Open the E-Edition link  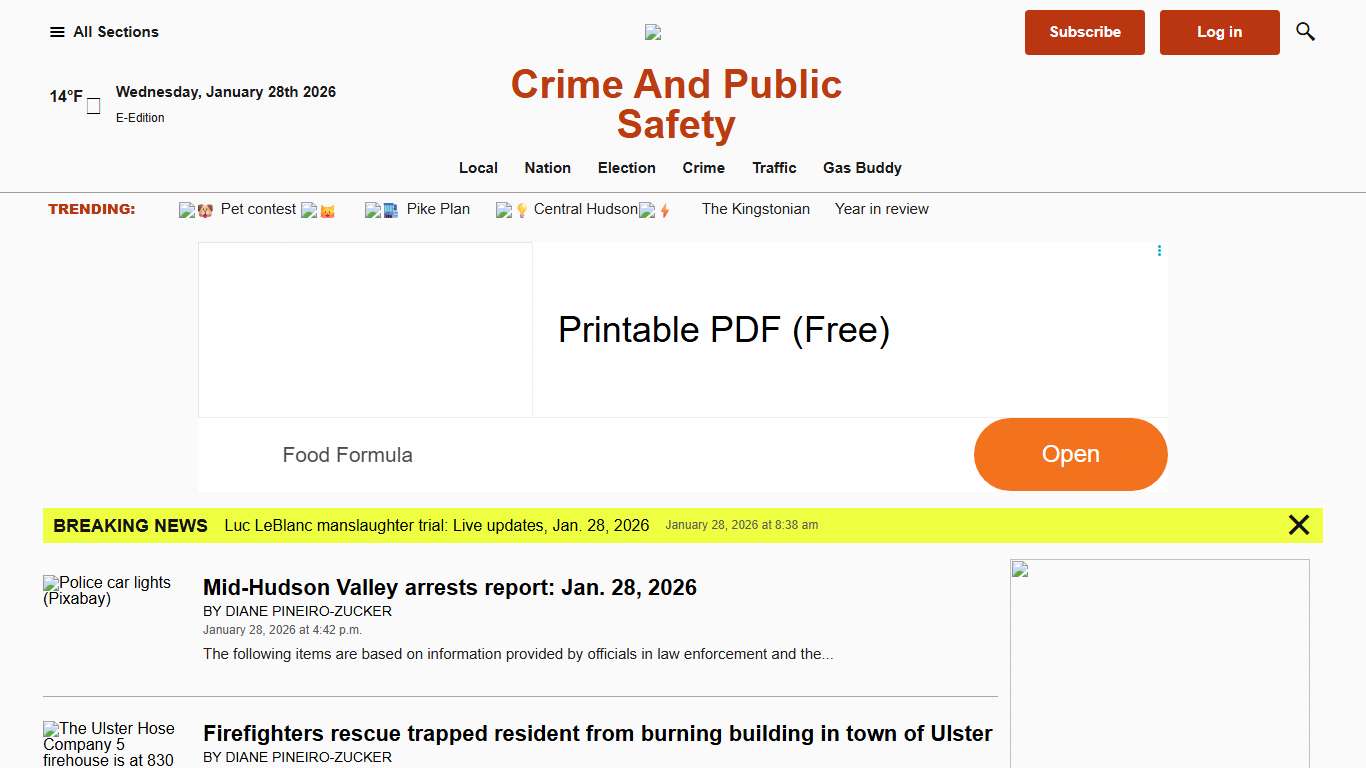(140, 117)
